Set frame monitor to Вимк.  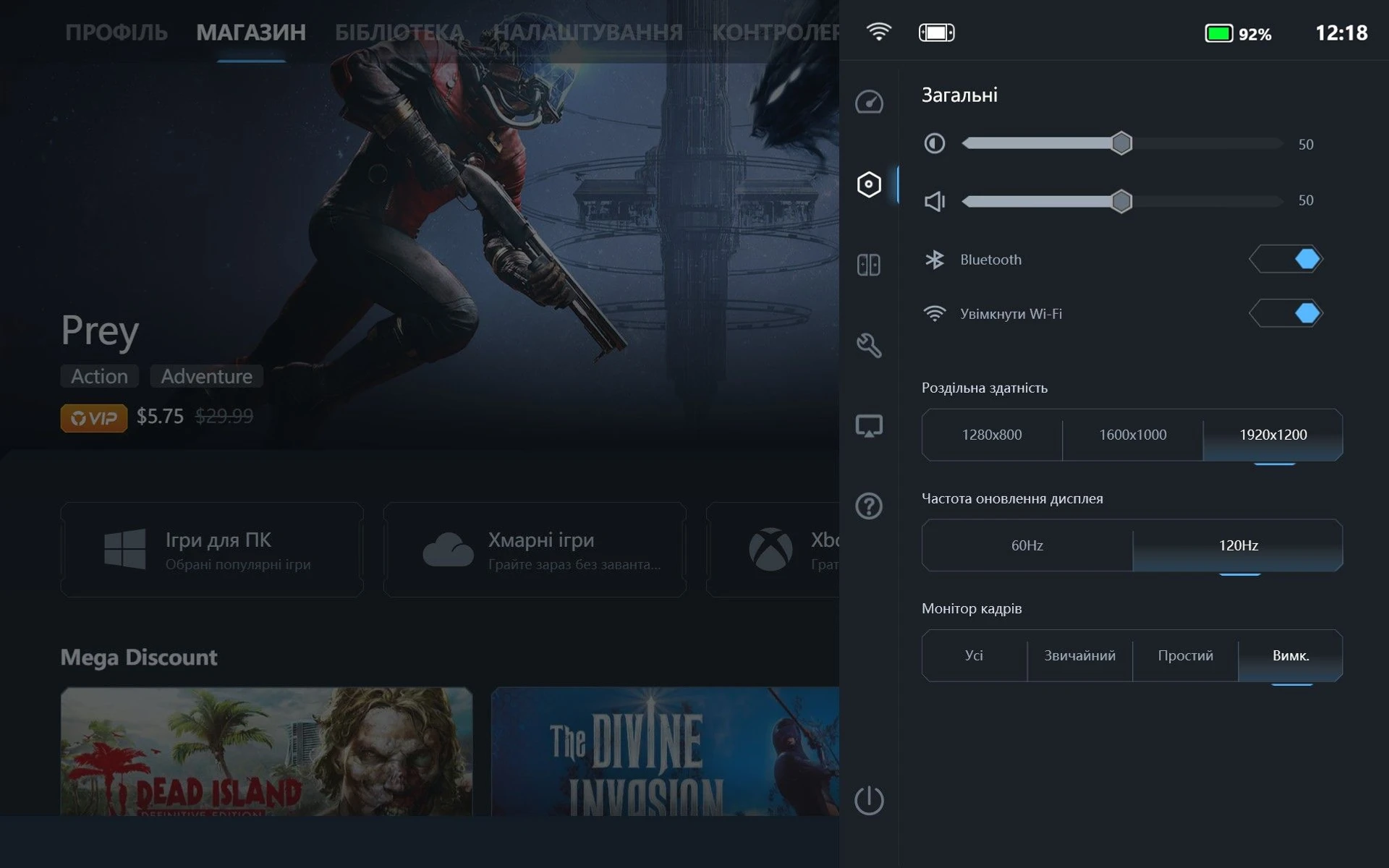(x=1291, y=655)
